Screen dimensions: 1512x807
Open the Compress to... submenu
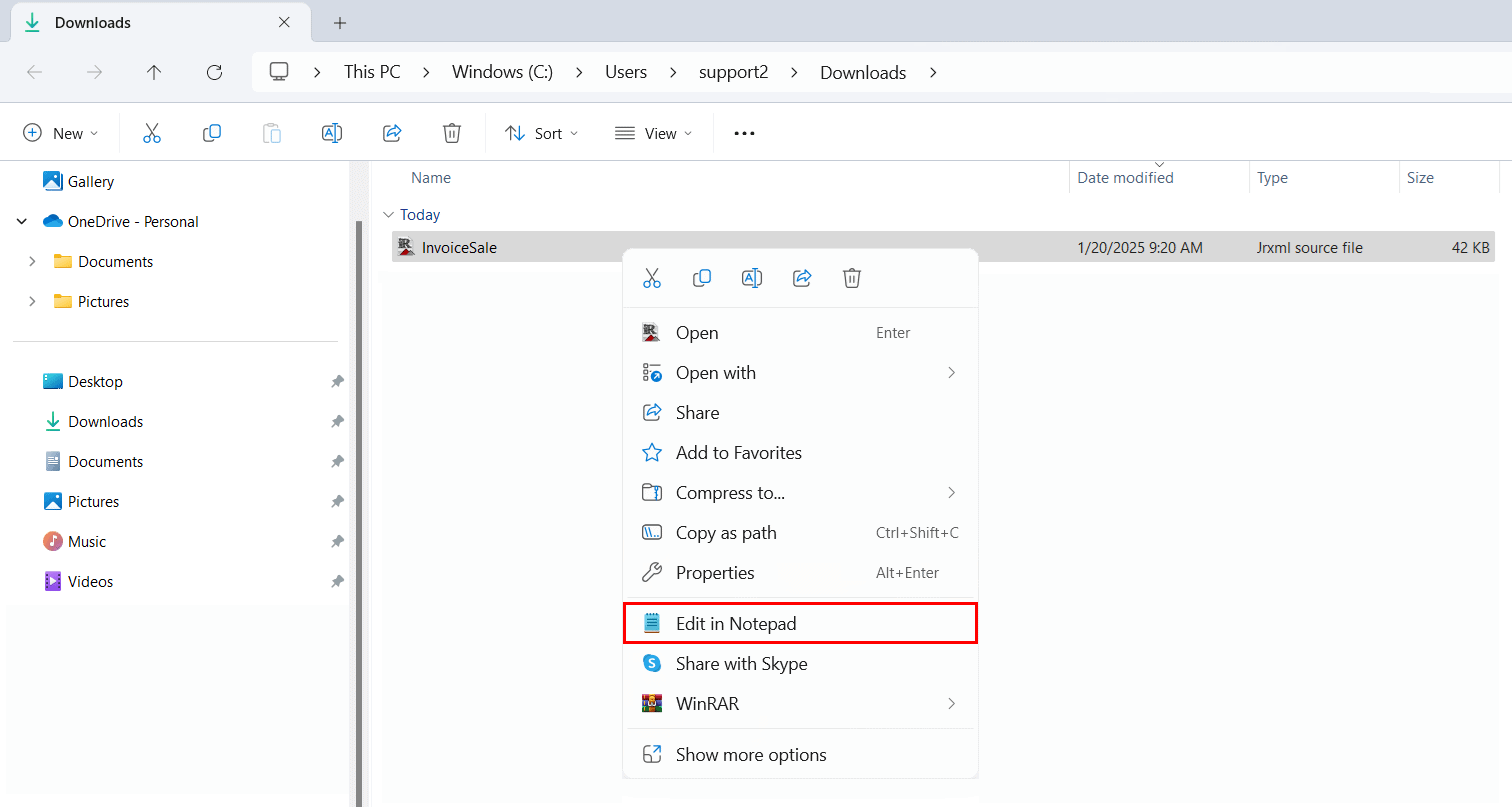[800, 493]
